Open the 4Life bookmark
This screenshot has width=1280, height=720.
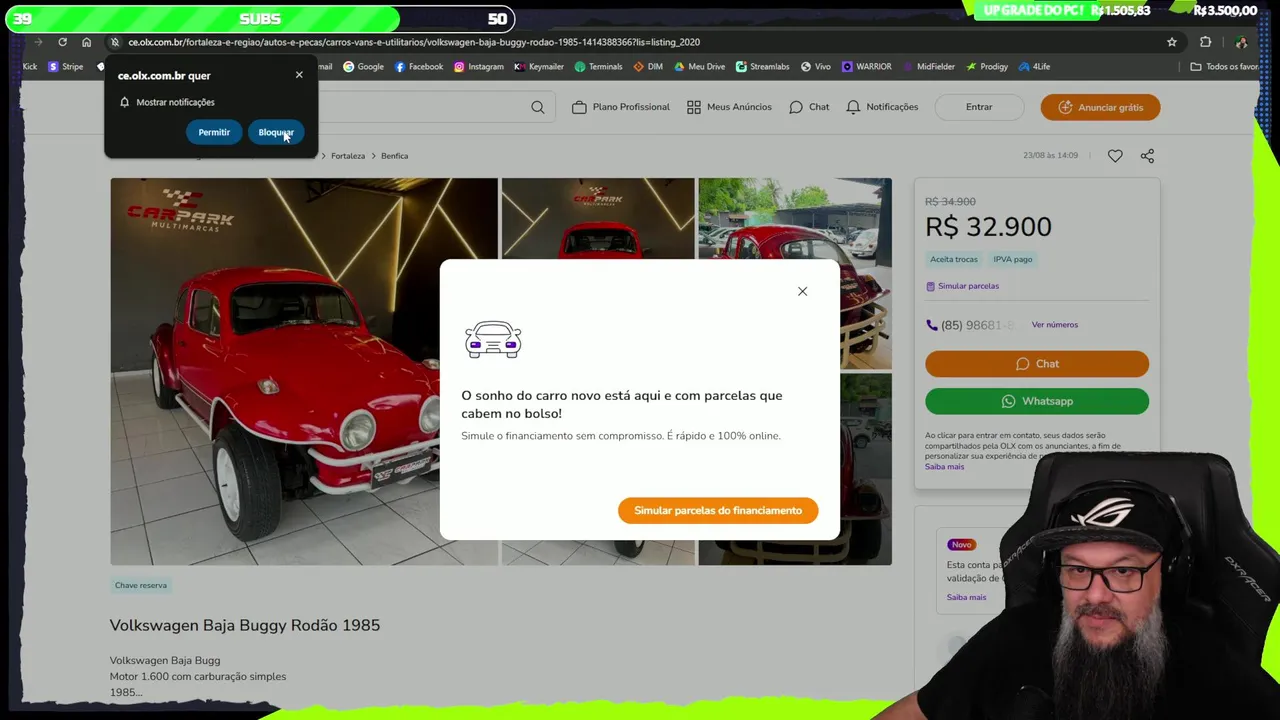point(1034,67)
